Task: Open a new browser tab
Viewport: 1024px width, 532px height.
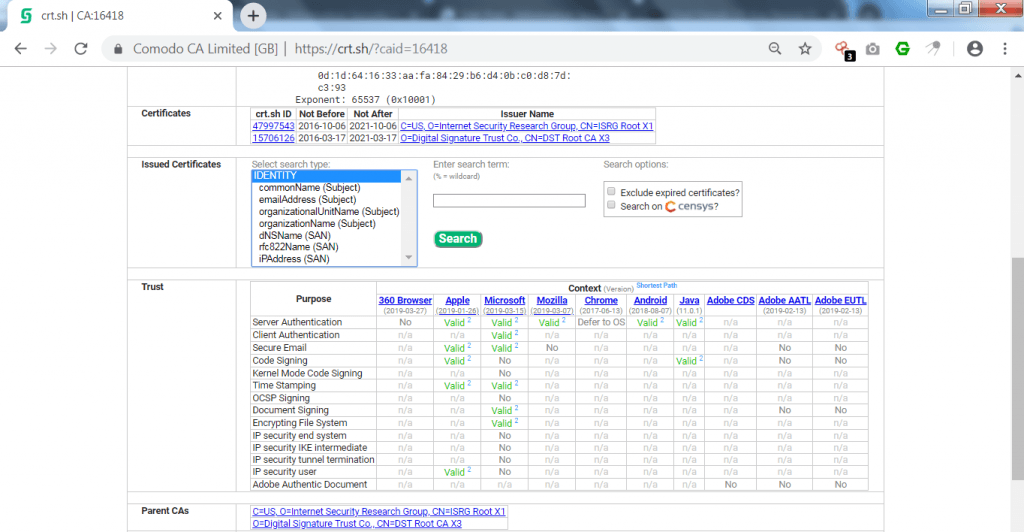Action: 253,16
